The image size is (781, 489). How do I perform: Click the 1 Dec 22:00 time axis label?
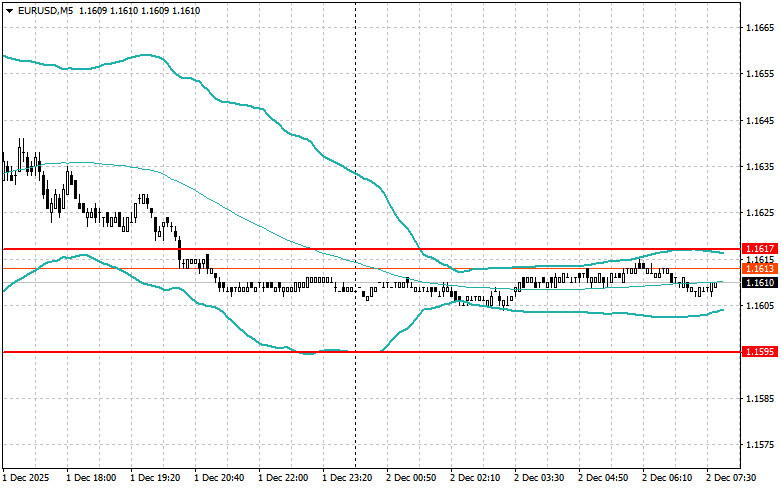tap(283, 478)
